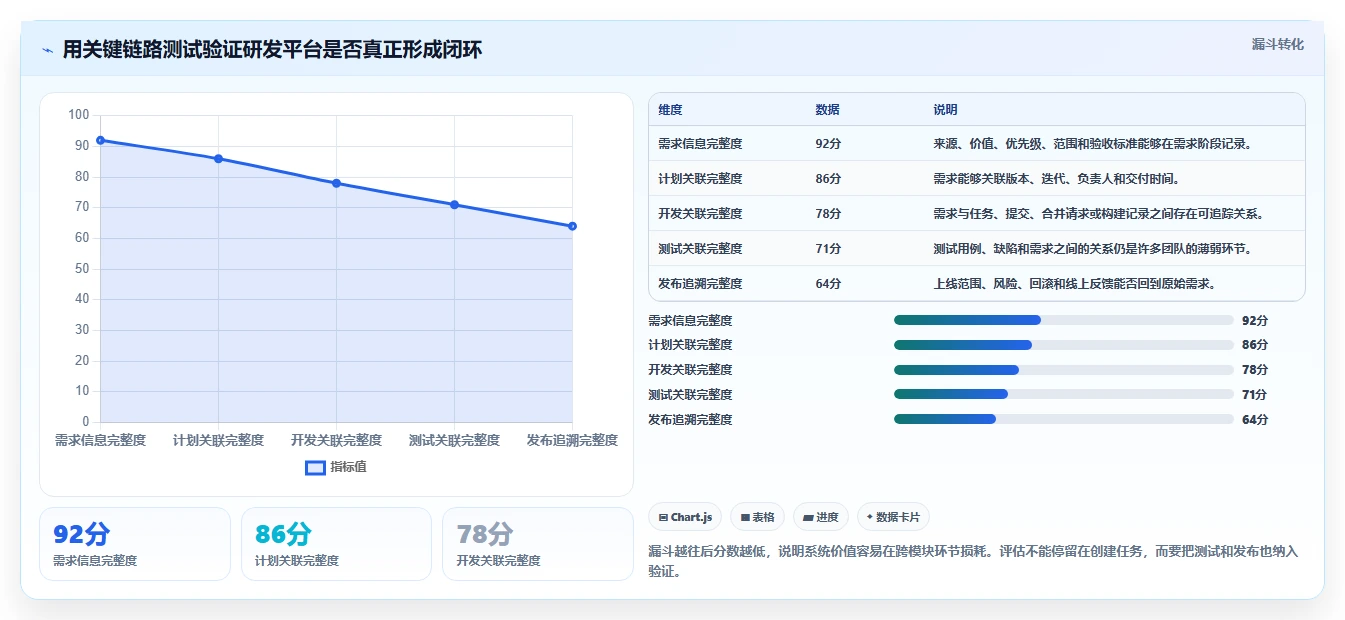Click the page title 用关键链路测试验证研发平台
This screenshot has height=620, width=1345.
(272, 50)
